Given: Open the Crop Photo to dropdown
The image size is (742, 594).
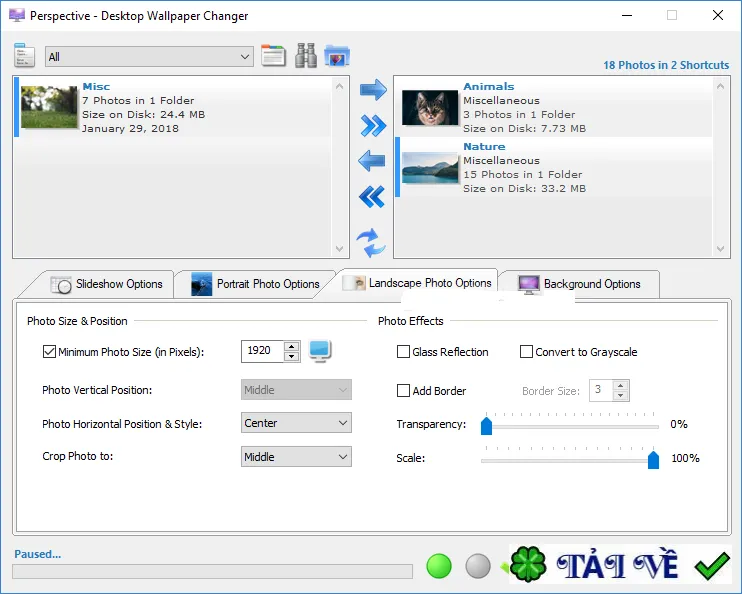Looking at the screenshot, I should tap(296, 457).
